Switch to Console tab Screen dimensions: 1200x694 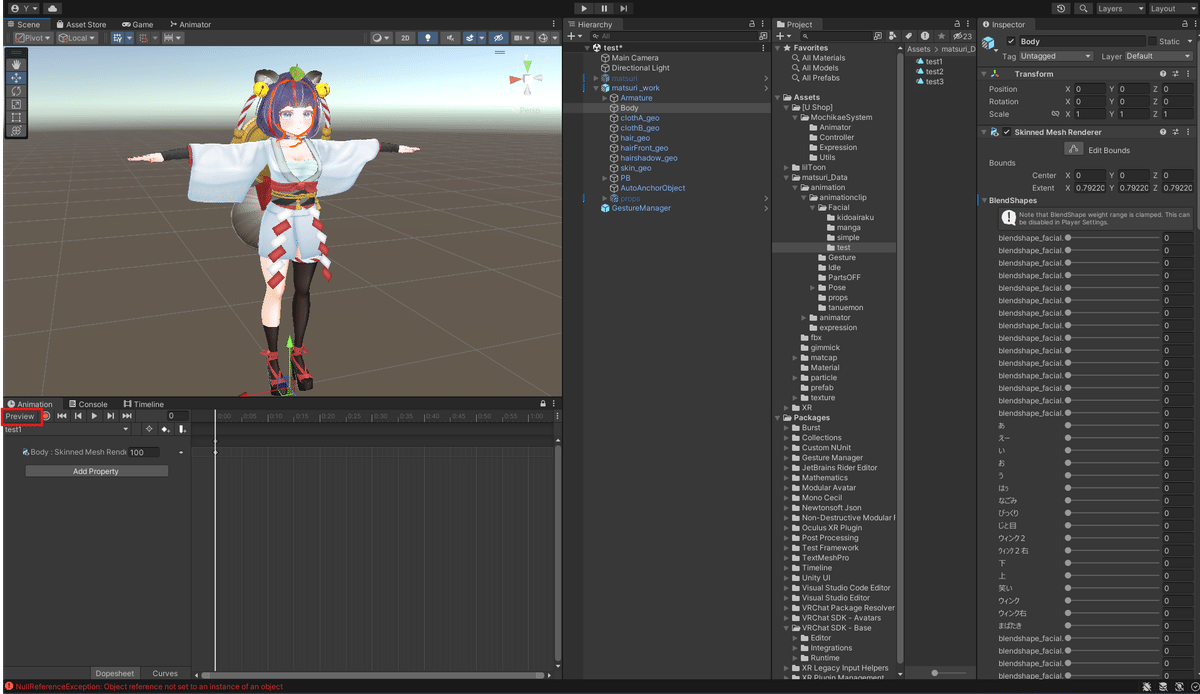click(88, 404)
